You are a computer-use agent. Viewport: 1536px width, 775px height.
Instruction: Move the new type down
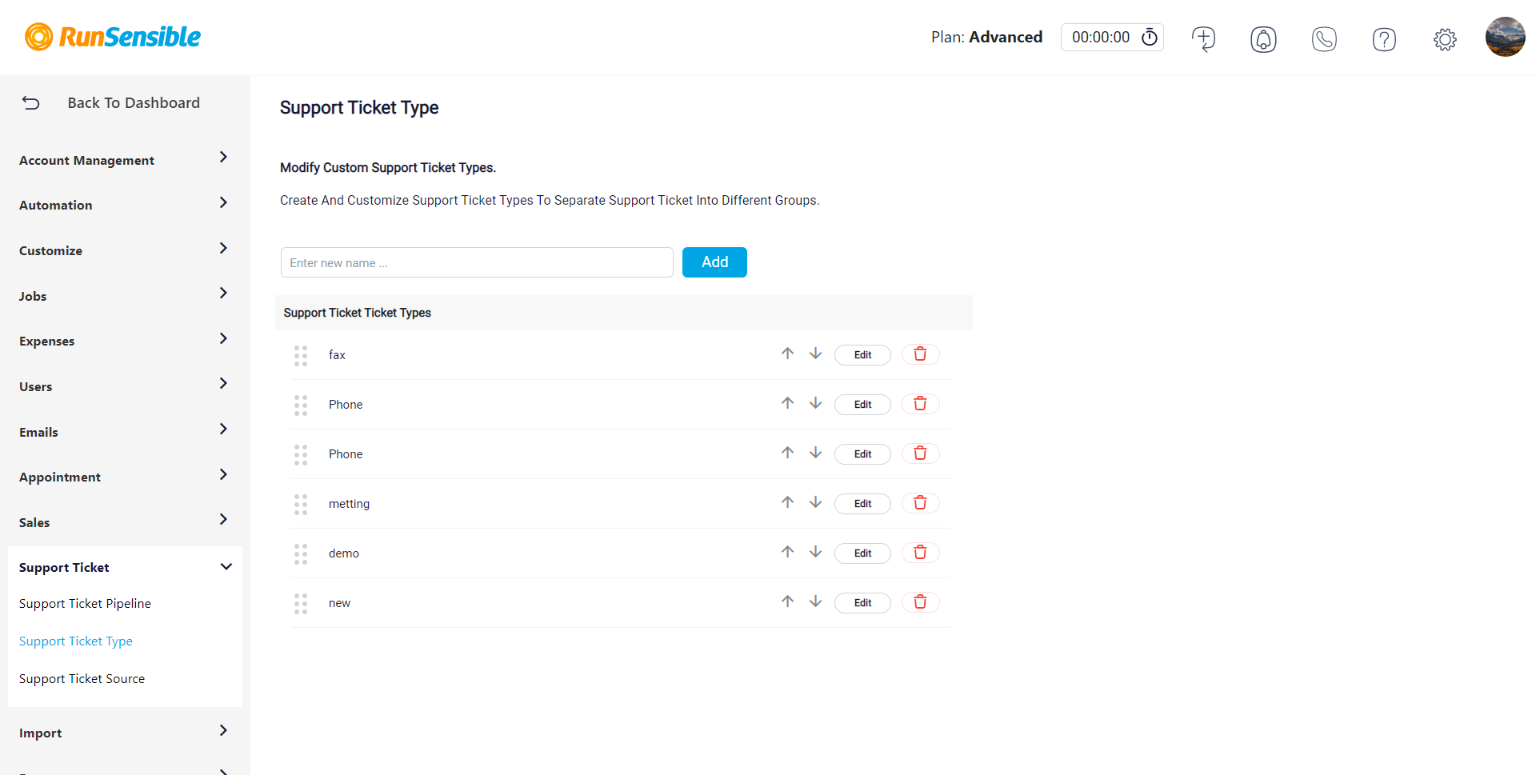click(815, 602)
